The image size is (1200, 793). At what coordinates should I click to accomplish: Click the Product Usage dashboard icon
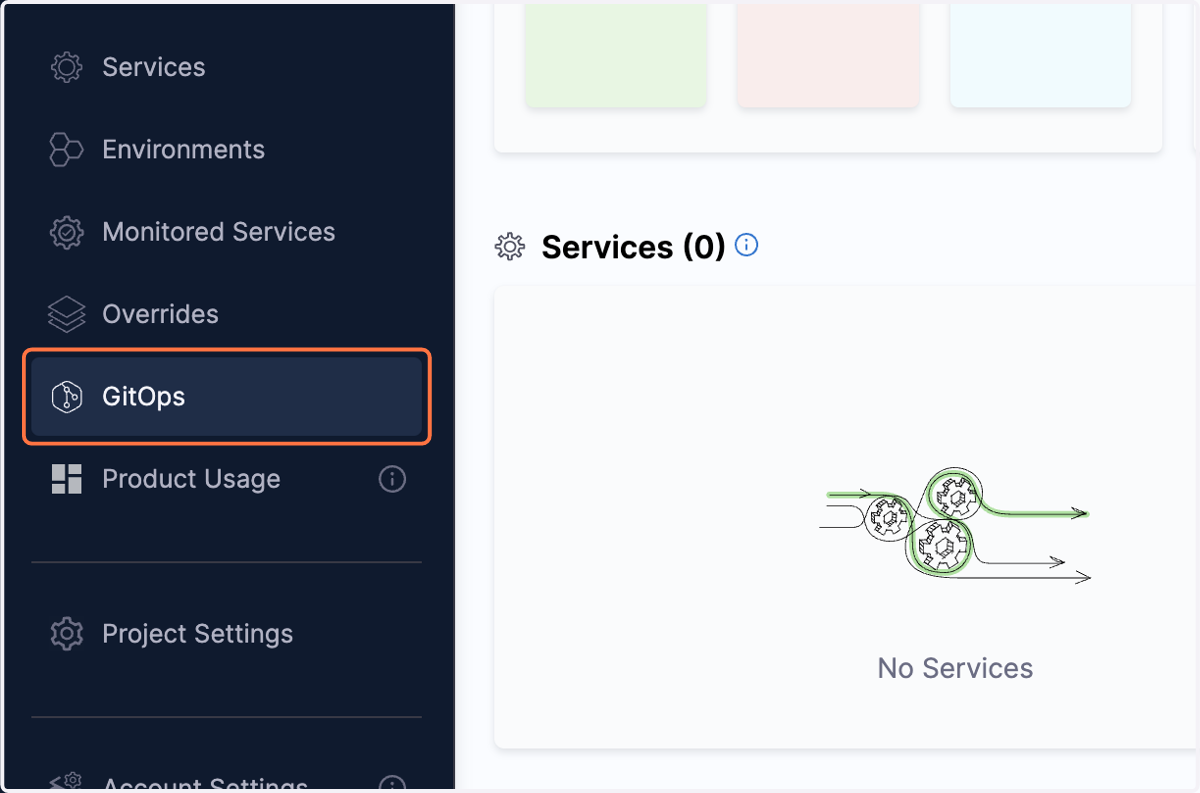coord(67,479)
